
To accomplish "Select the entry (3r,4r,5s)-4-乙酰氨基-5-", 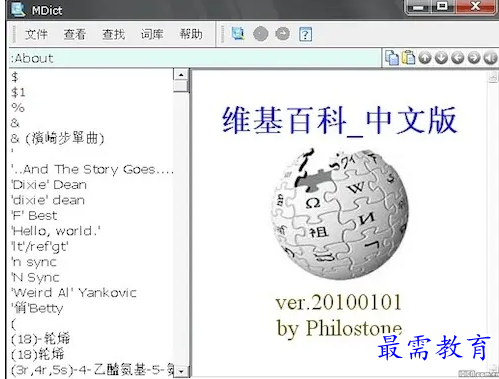I will (92, 370).
